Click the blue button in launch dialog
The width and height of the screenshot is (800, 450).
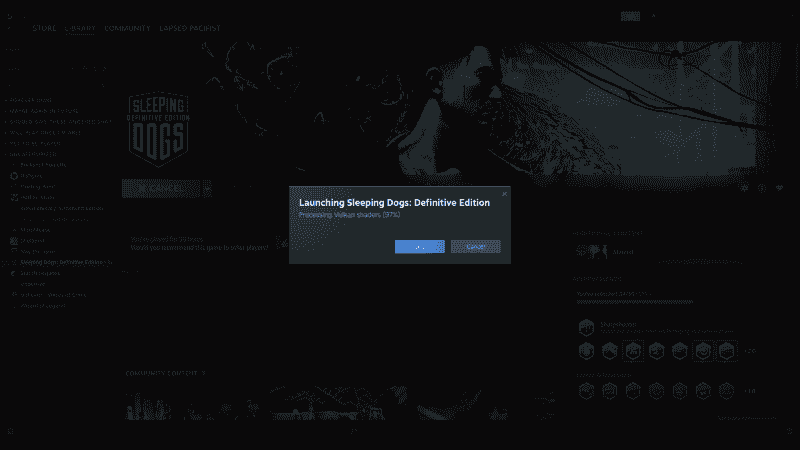[x=419, y=246]
